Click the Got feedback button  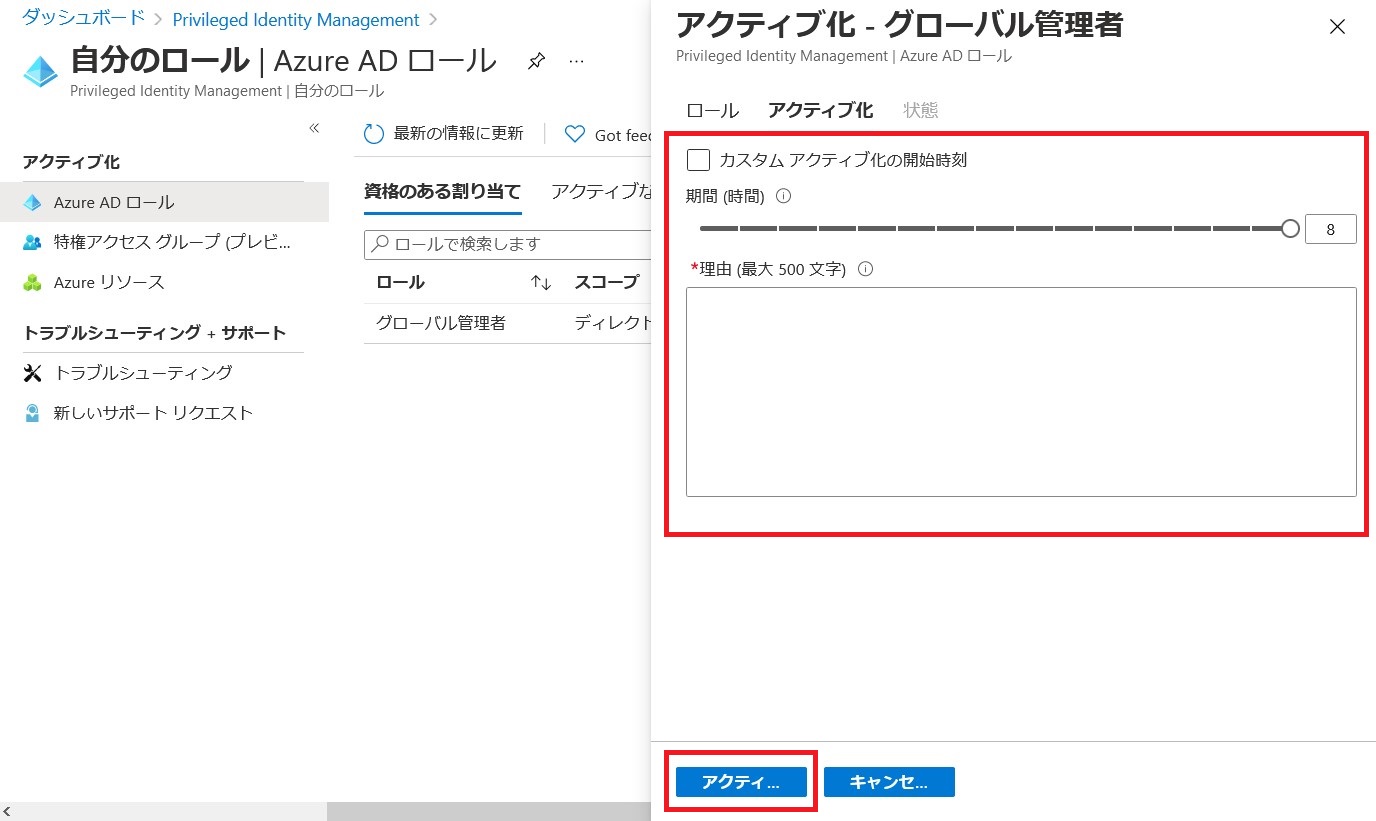coord(608,135)
